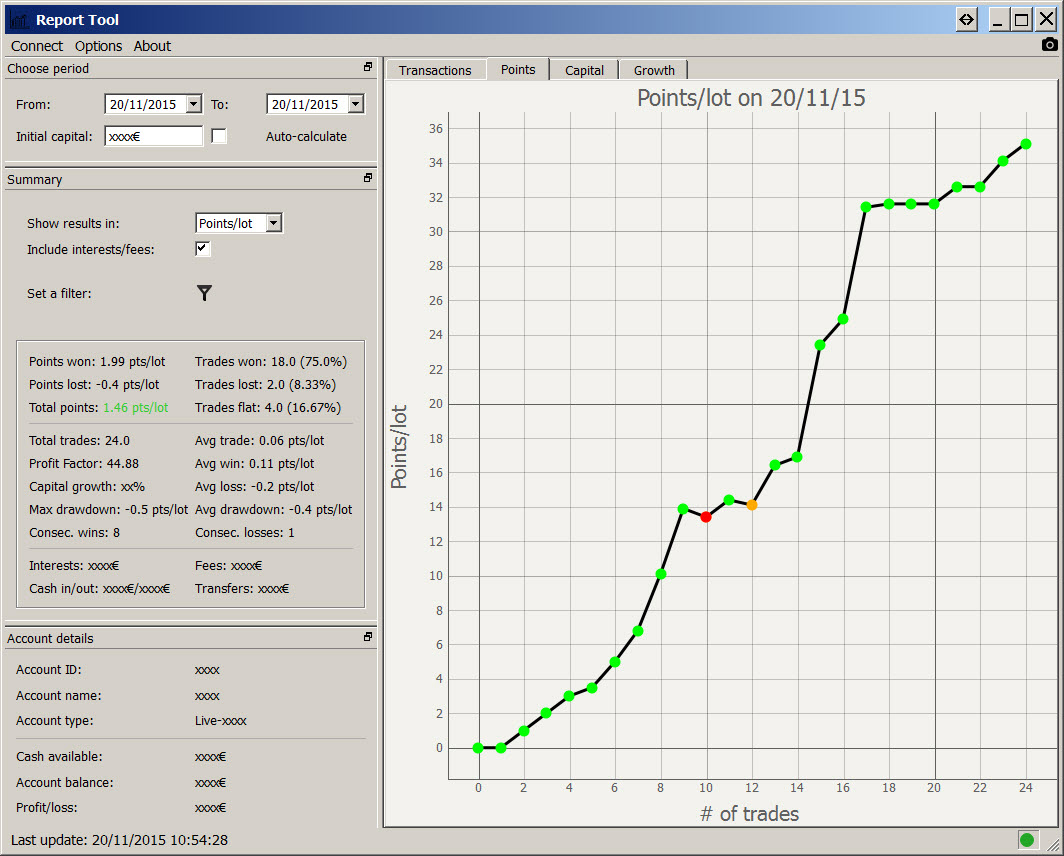Float the Summary panel
Image resolution: width=1064 pixels, height=856 pixels.
click(368, 179)
